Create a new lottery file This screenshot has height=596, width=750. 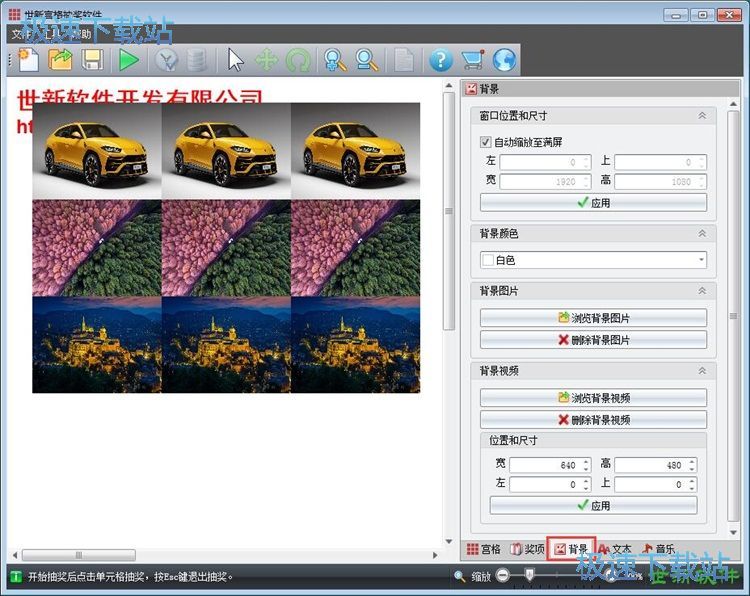(29, 60)
